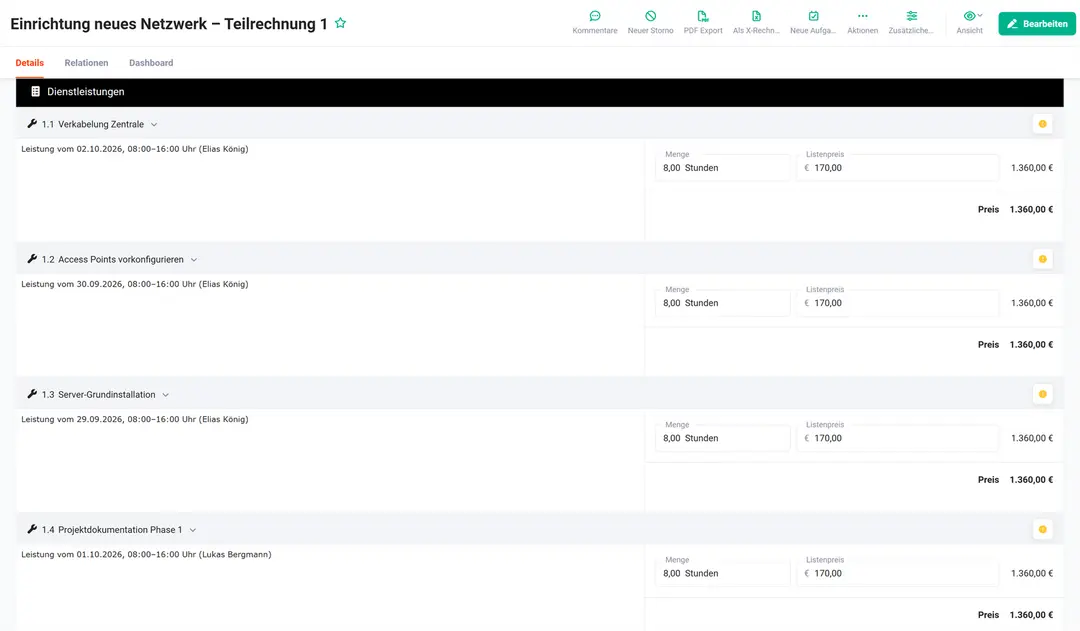
Task: Open the Kommentare icon
Action: pos(594,16)
